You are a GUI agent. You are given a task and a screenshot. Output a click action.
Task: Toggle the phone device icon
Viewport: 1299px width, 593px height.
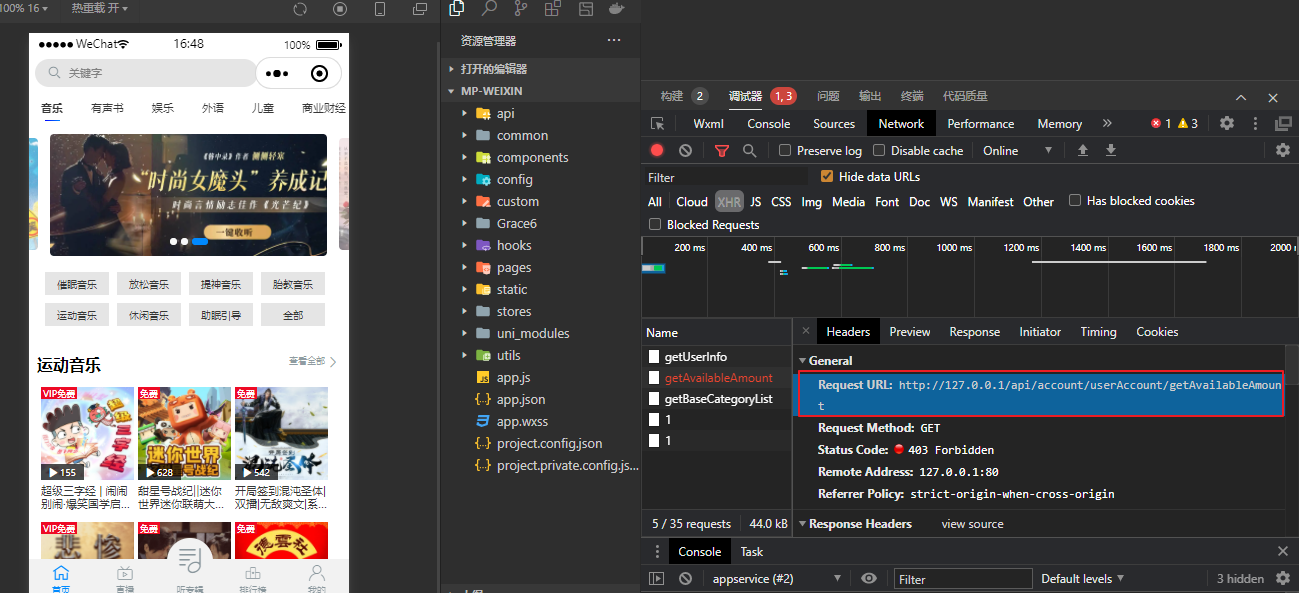[x=380, y=9]
